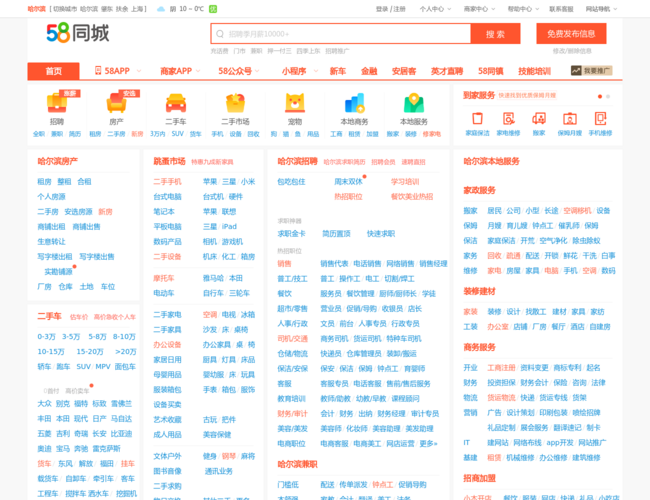Viewport: 650px width, 500px height.
Task: Open the 工商注册 link in 商务服务
Action: point(501,368)
